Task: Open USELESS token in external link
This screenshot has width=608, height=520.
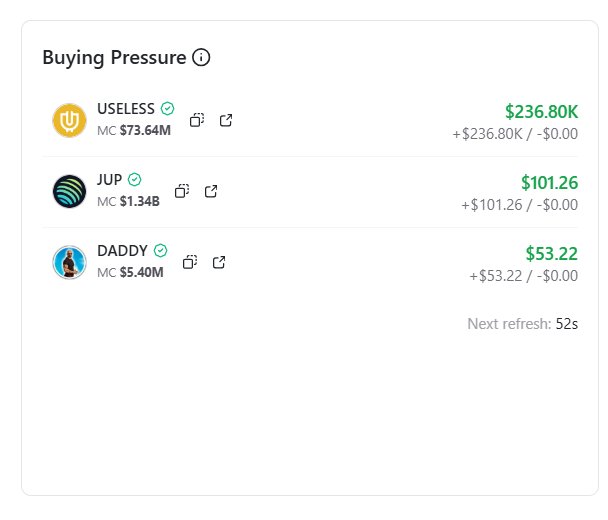Action: point(226,120)
